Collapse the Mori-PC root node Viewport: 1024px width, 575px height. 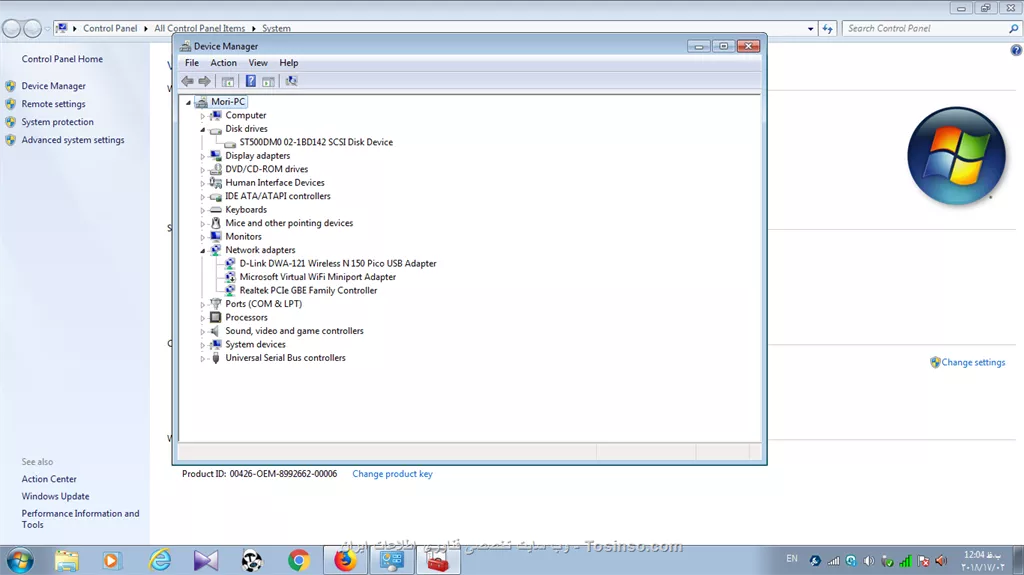tap(188, 102)
